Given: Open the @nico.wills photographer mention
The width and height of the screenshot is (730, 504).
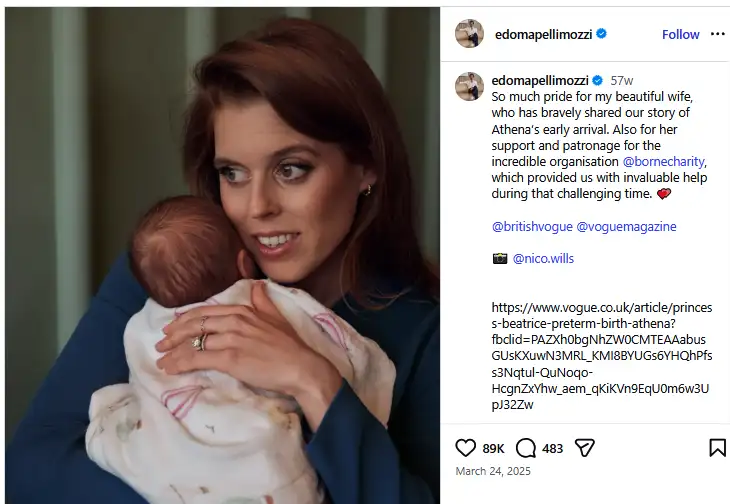Looking at the screenshot, I should (543, 258).
